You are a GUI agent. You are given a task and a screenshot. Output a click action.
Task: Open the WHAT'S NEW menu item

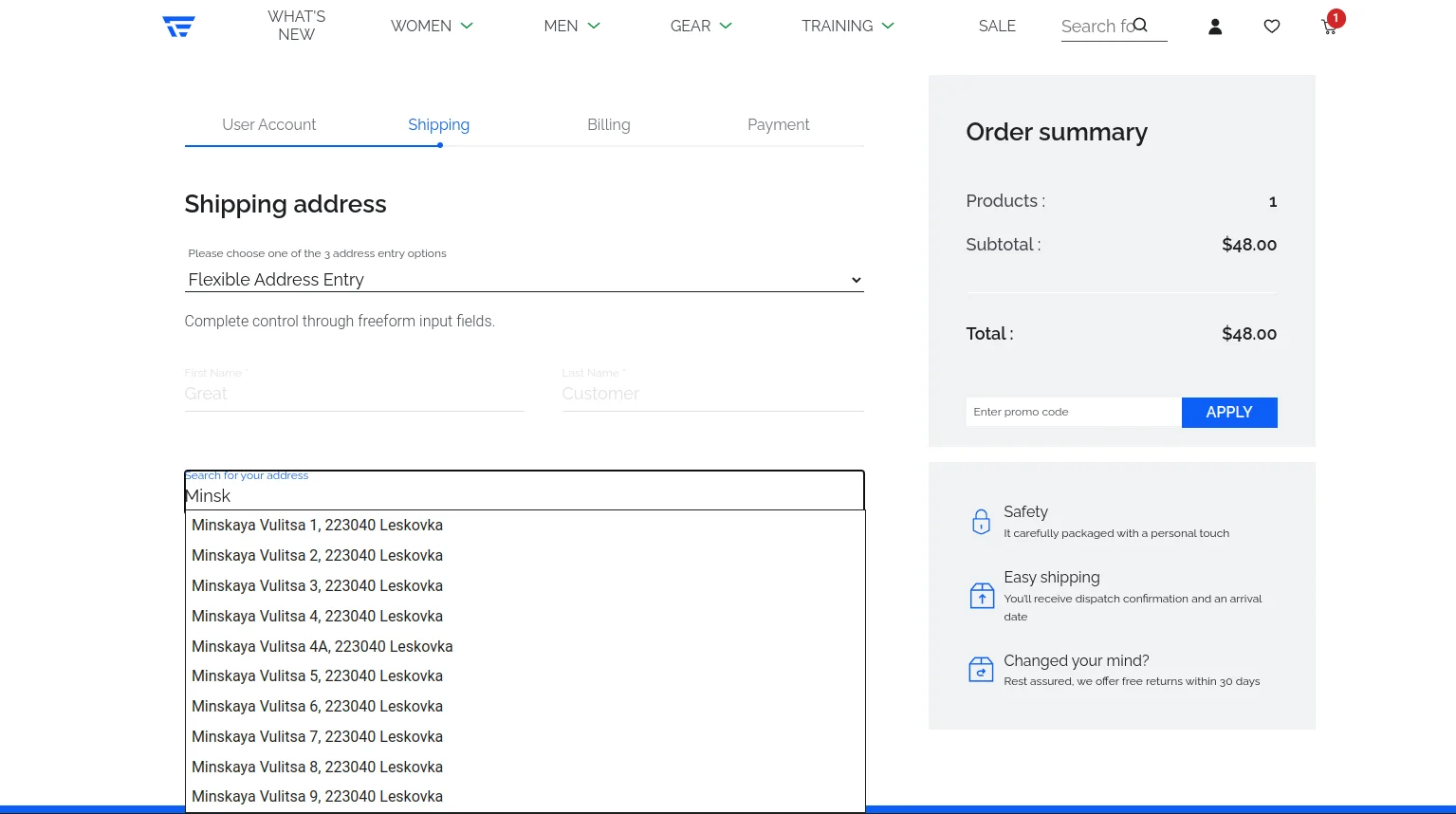click(296, 26)
